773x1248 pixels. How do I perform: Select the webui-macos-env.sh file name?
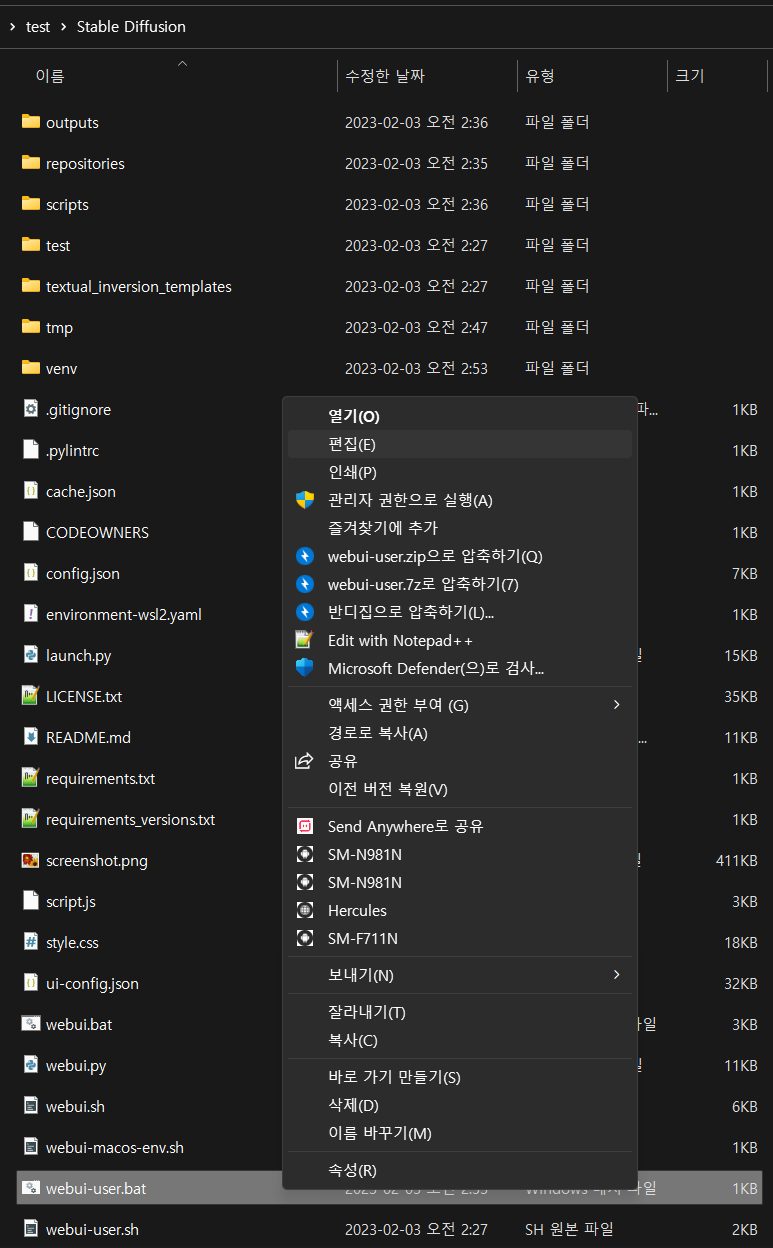[x=115, y=1148]
